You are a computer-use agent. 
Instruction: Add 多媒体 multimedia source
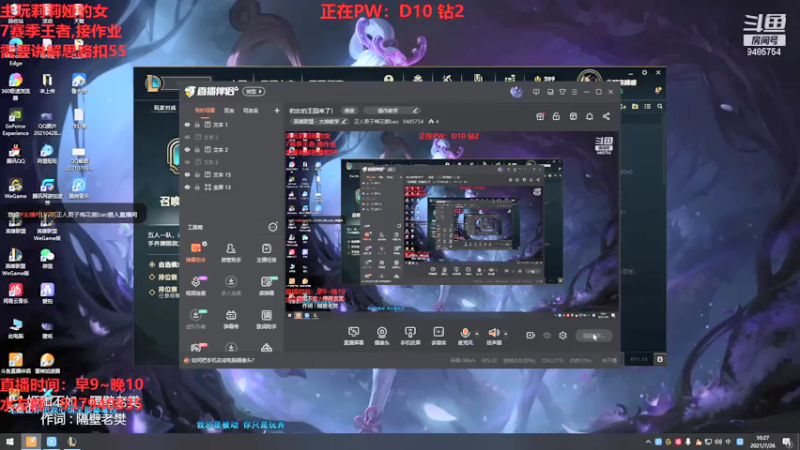click(x=438, y=336)
